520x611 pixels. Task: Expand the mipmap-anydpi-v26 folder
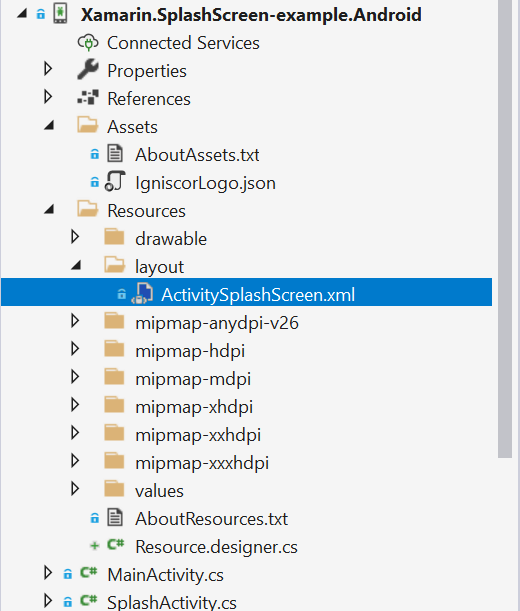coord(75,321)
